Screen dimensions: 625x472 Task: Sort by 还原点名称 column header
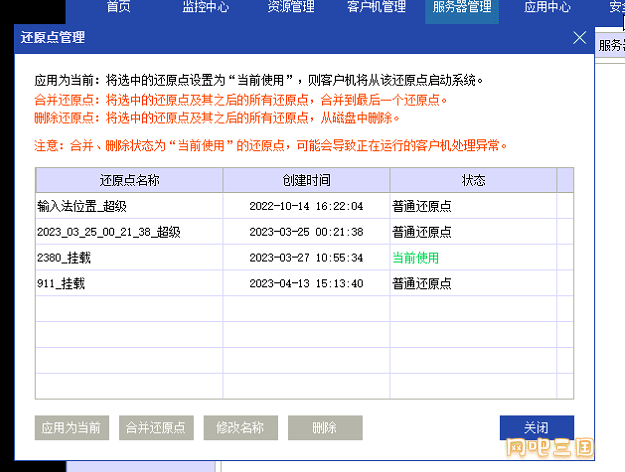(129, 180)
